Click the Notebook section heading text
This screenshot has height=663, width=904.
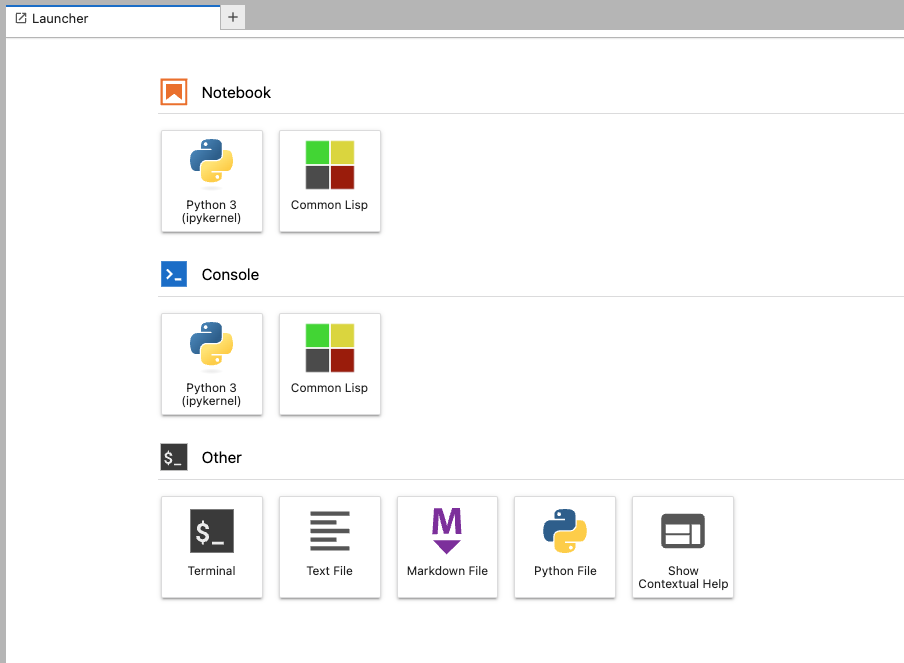click(236, 93)
